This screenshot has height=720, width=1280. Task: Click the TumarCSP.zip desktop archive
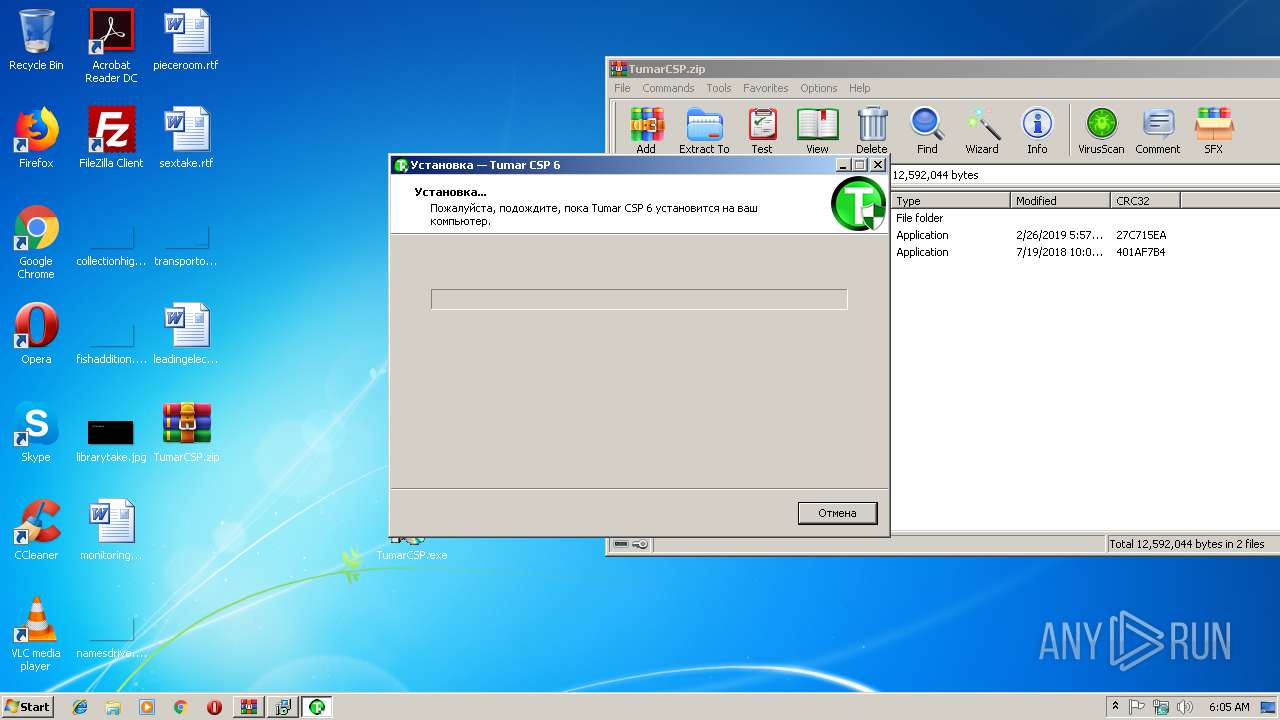coord(186,432)
